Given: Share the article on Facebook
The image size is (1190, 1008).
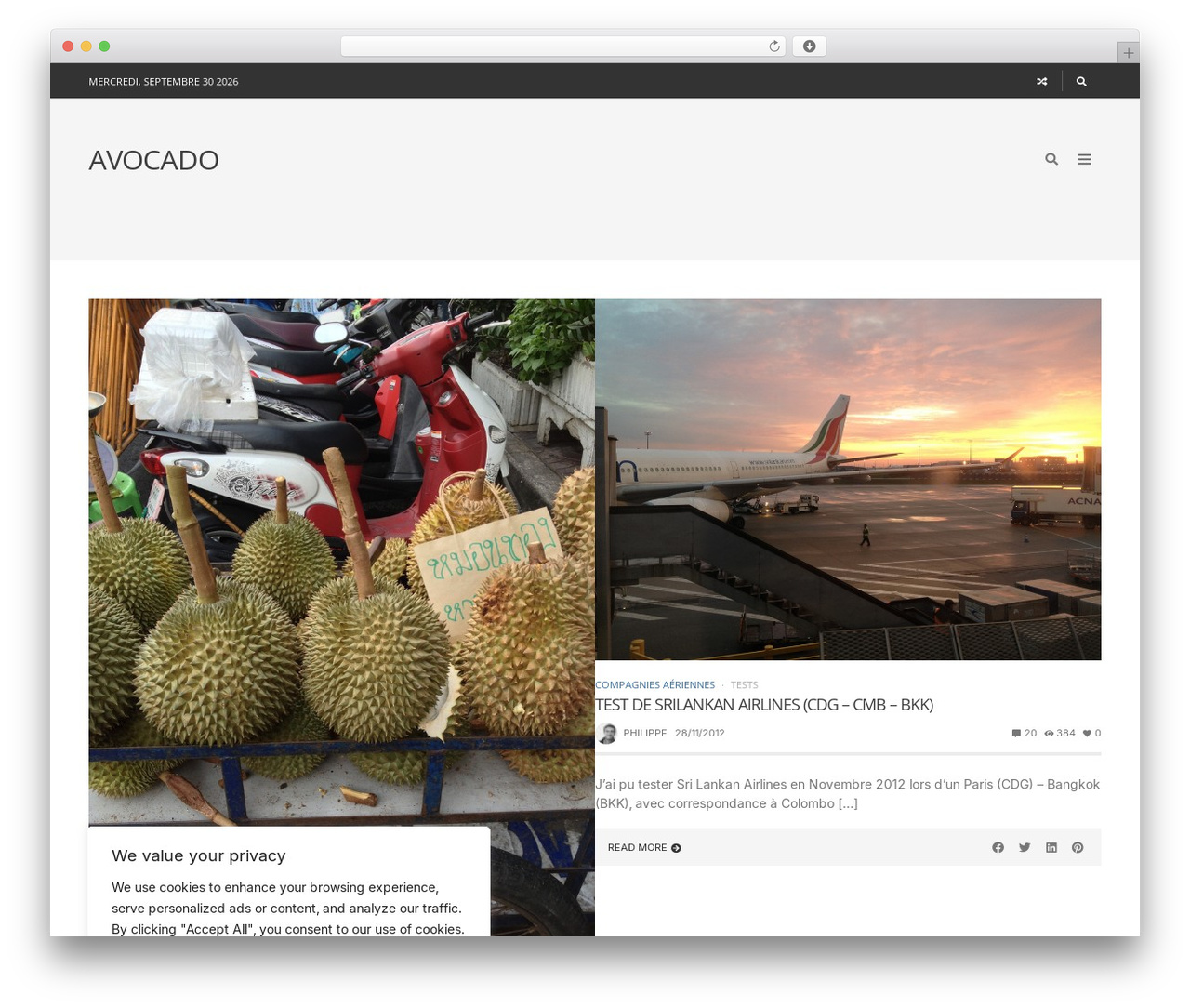Looking at the screenshot, I should click(998, 847).
